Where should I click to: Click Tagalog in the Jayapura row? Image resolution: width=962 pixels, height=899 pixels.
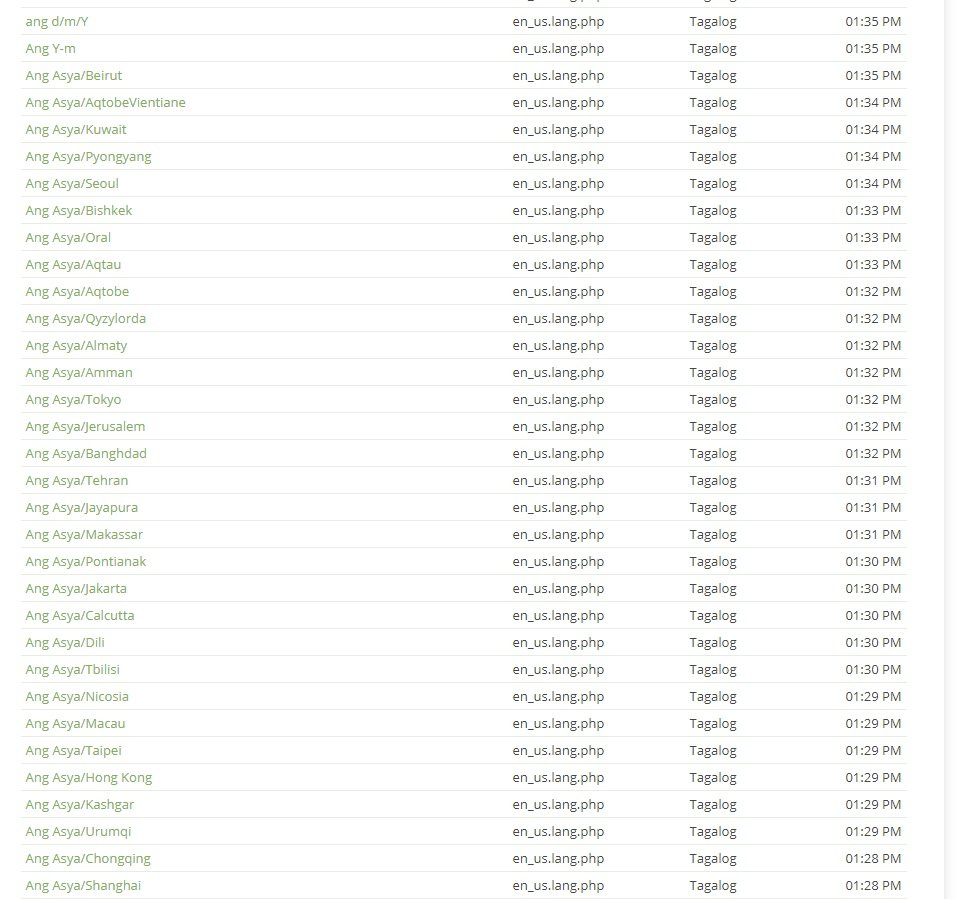(x=713, y=507)
